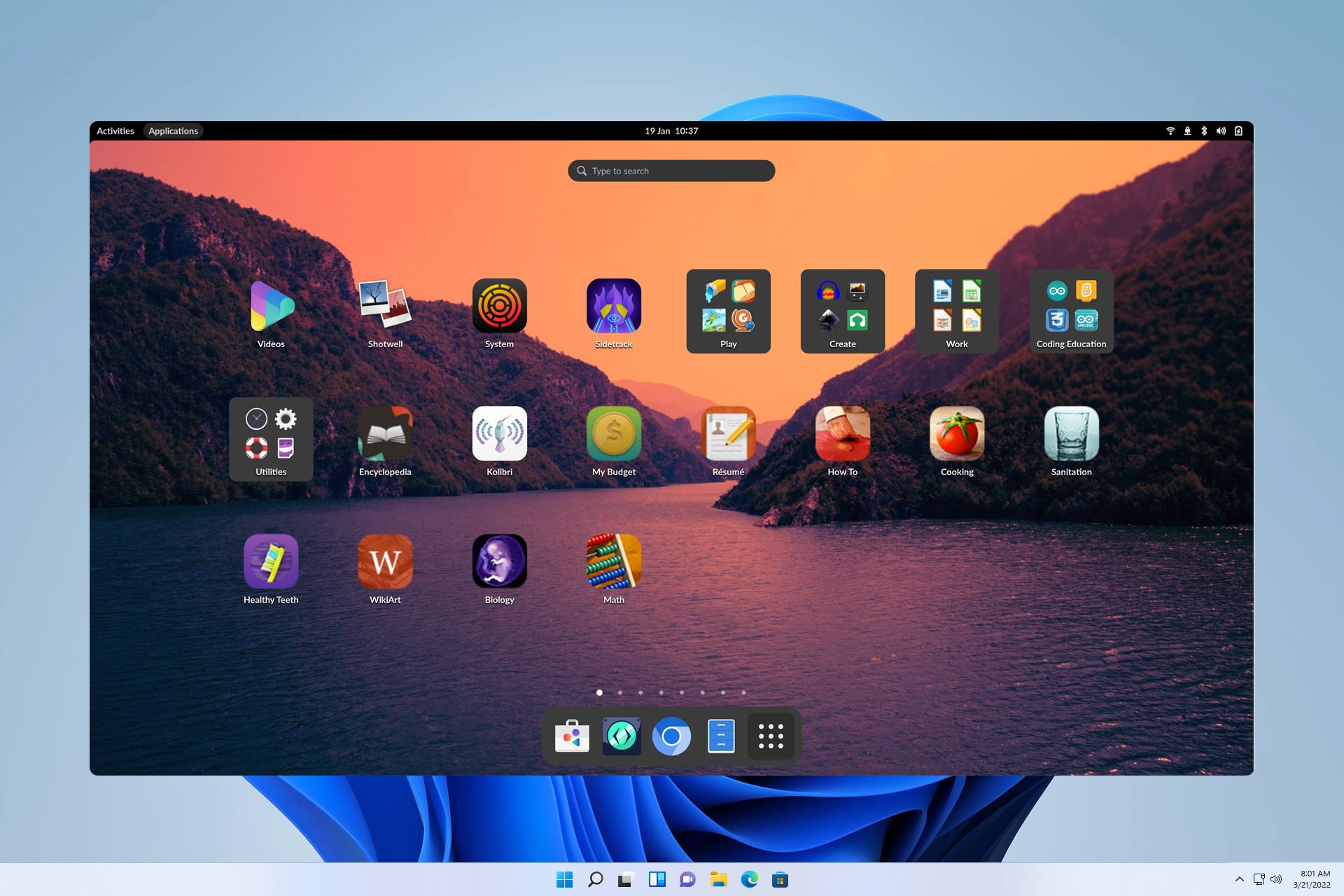Open the Activities menu
The width and height of the screenshot is (1344, 896).
[114, 131]
